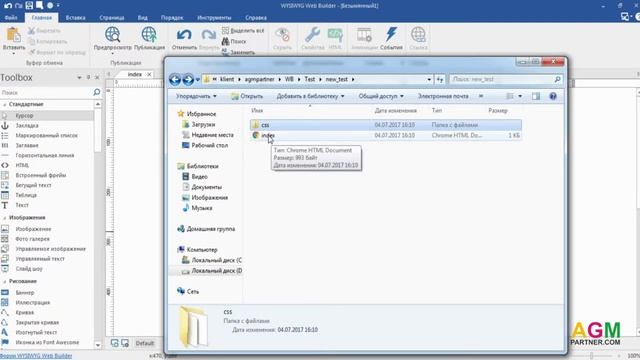The image size is (640, 360).
Task: Click Выделить все in ribbon
Action: pyautogui.click(x=243, y=31)
